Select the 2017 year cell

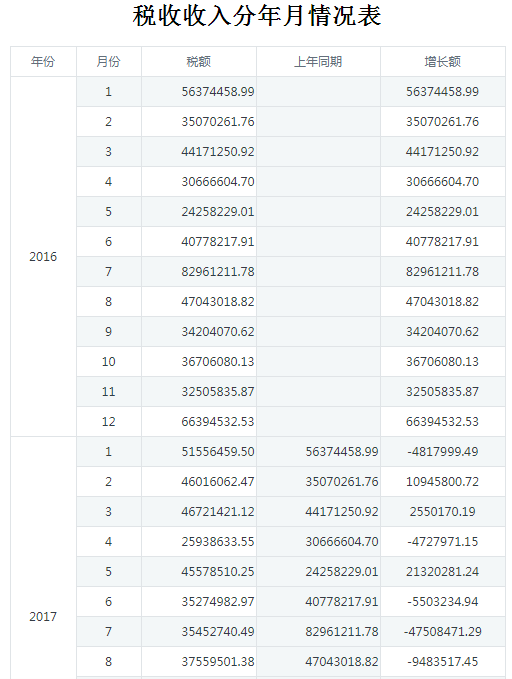click(43, 616)
